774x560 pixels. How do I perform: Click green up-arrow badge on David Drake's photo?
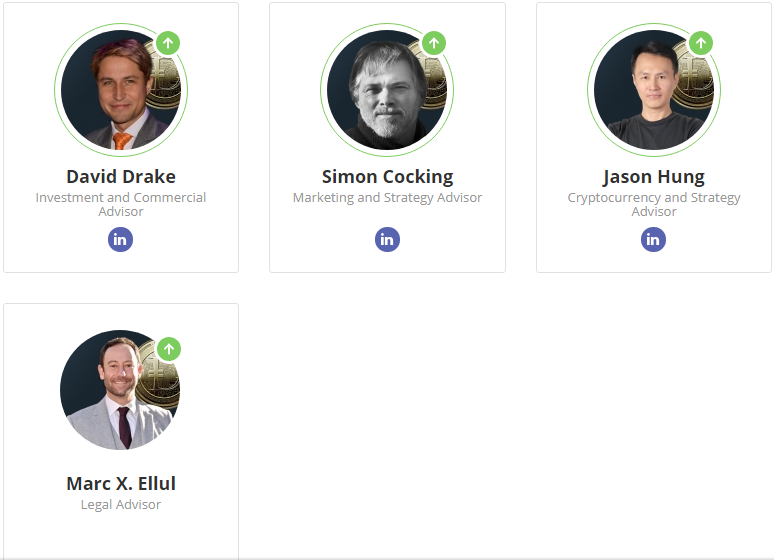[x=168, y=43]
